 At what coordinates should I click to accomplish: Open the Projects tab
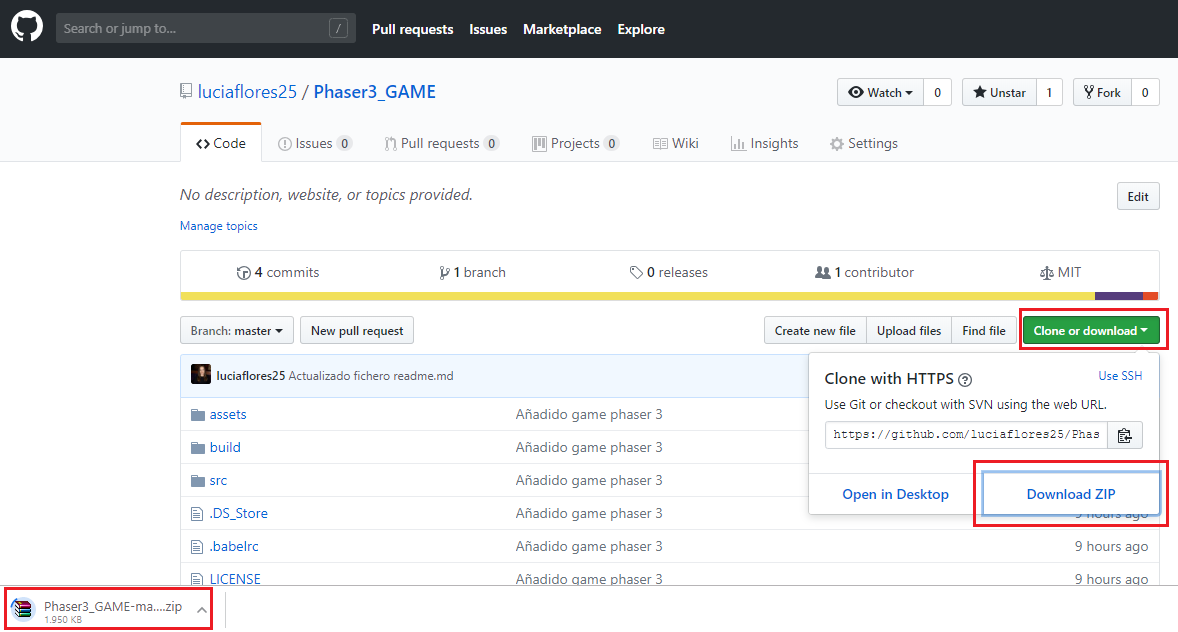(575, 144)
